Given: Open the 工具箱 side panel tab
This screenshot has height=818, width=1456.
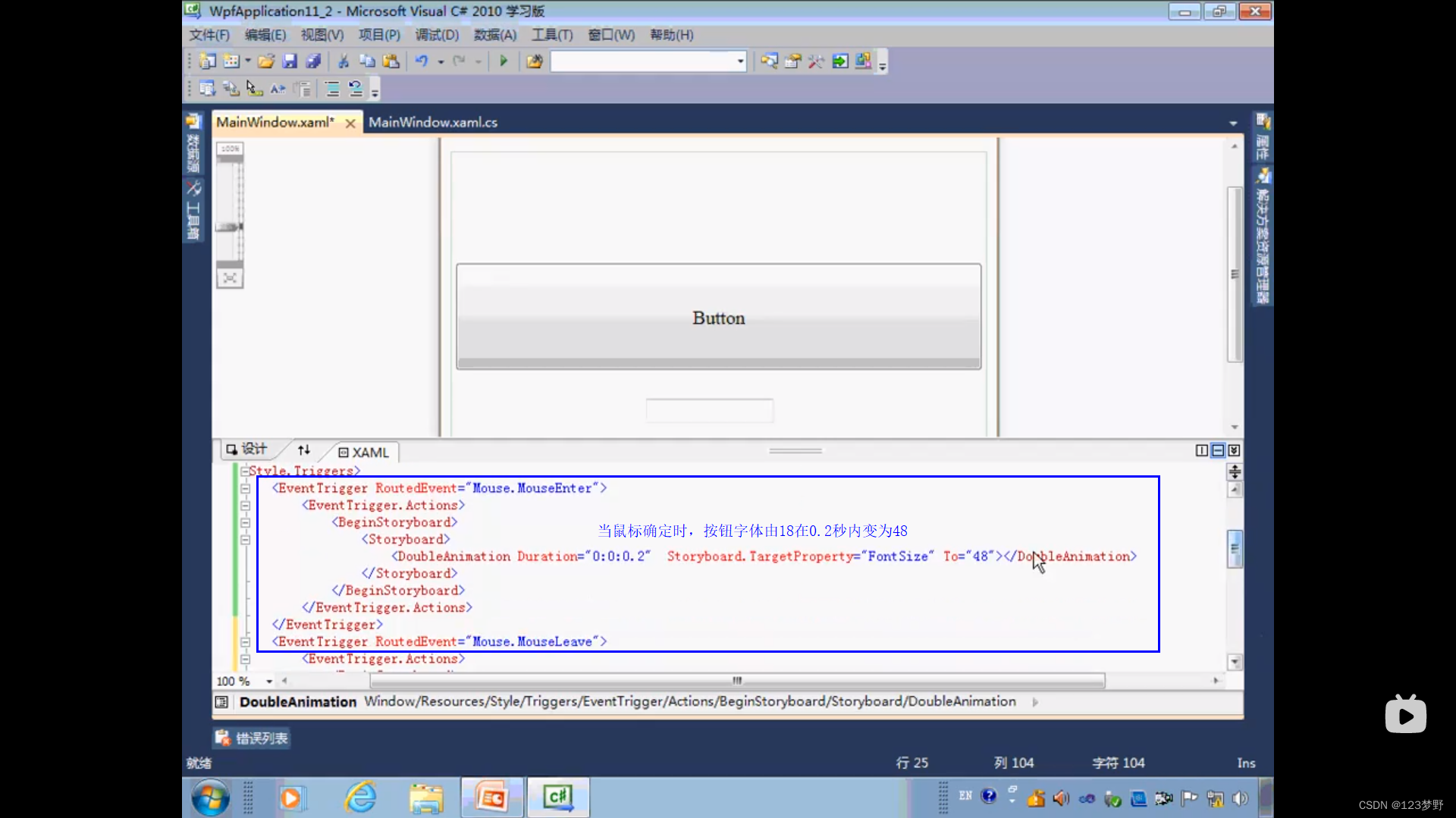Looking at the screenshot, I should (x=193, y=211).
